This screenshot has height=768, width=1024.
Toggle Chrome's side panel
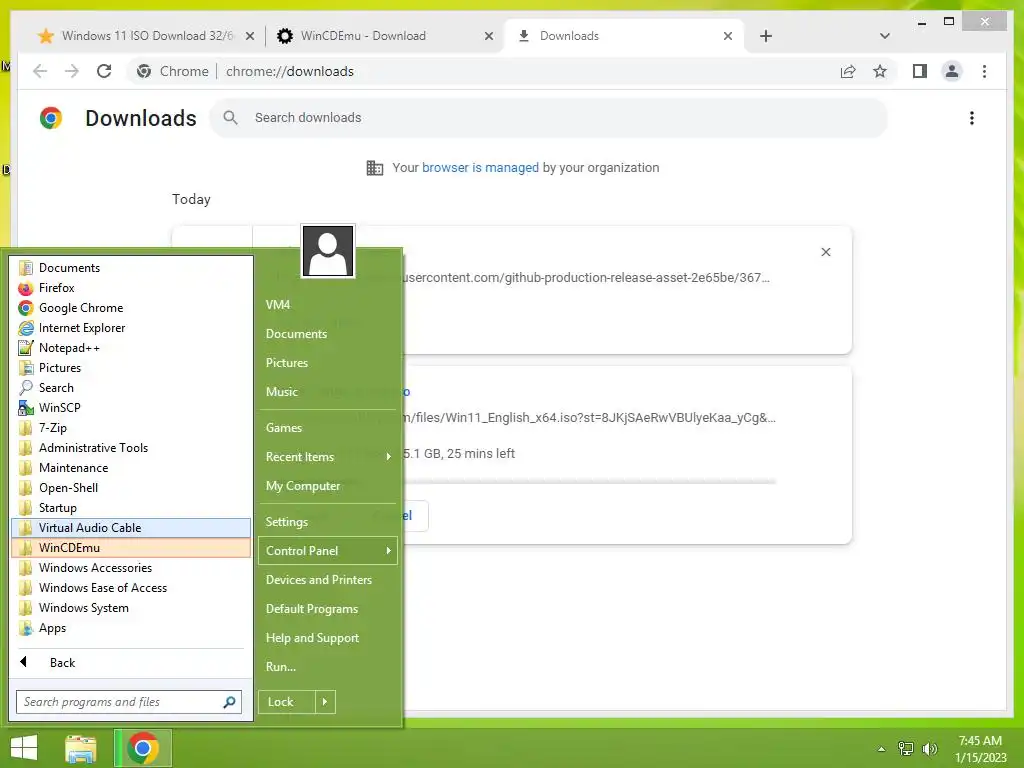(x=920, y=71)
